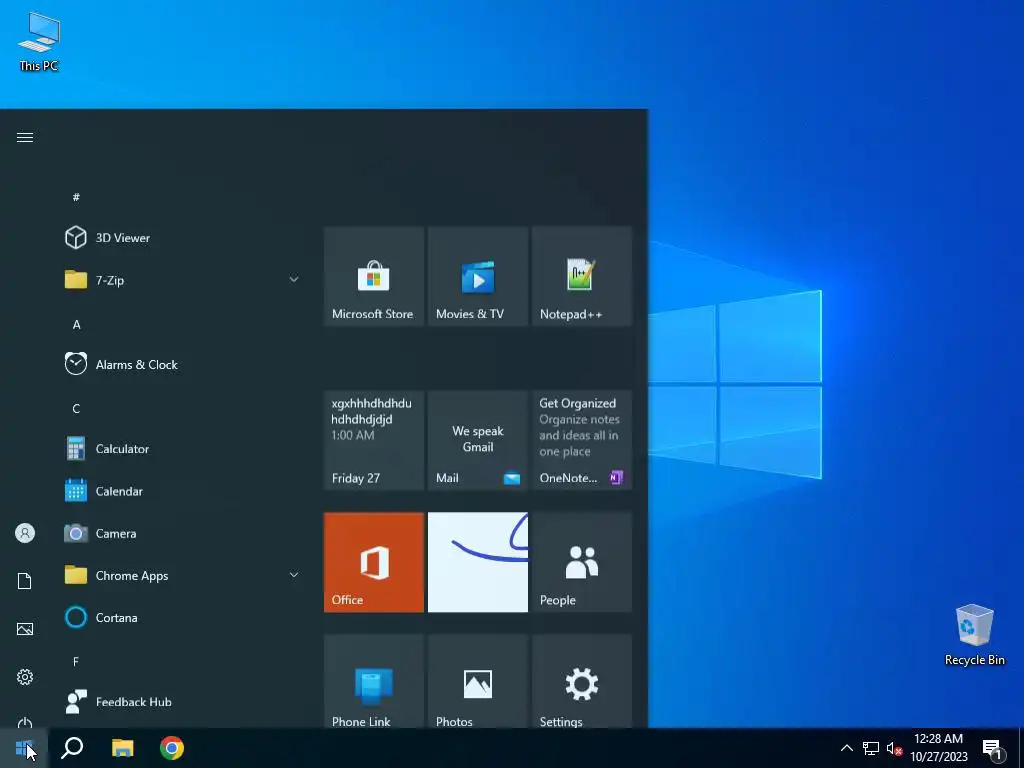Open the Mail live tile
Viewport: 1024px width, 768px height.
pyautogui.click(x=477, y=440)
